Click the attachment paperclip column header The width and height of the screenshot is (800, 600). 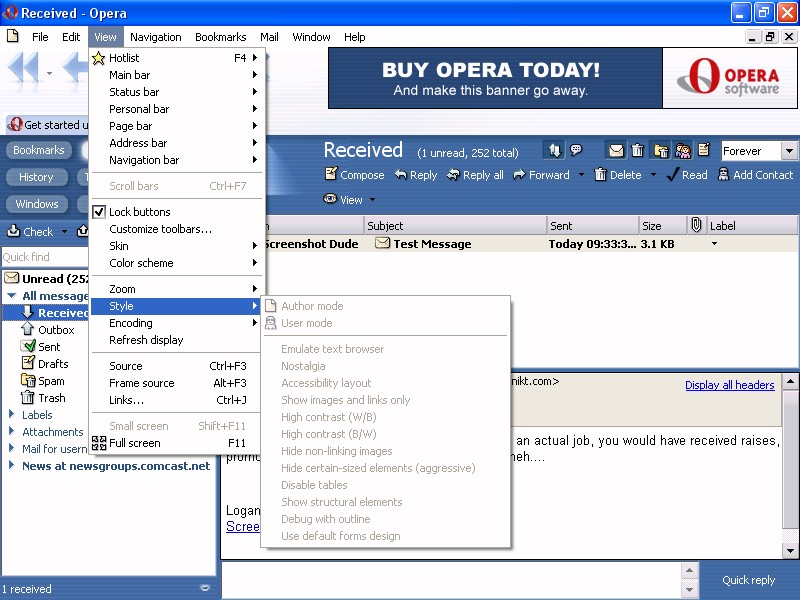[696, 225]
